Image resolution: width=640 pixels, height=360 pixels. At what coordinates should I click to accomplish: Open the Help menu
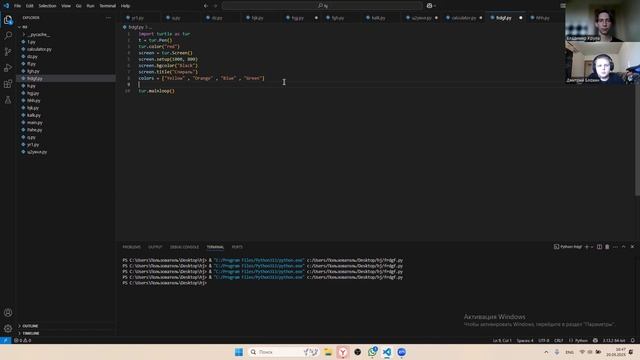click(x=125, y=6)
